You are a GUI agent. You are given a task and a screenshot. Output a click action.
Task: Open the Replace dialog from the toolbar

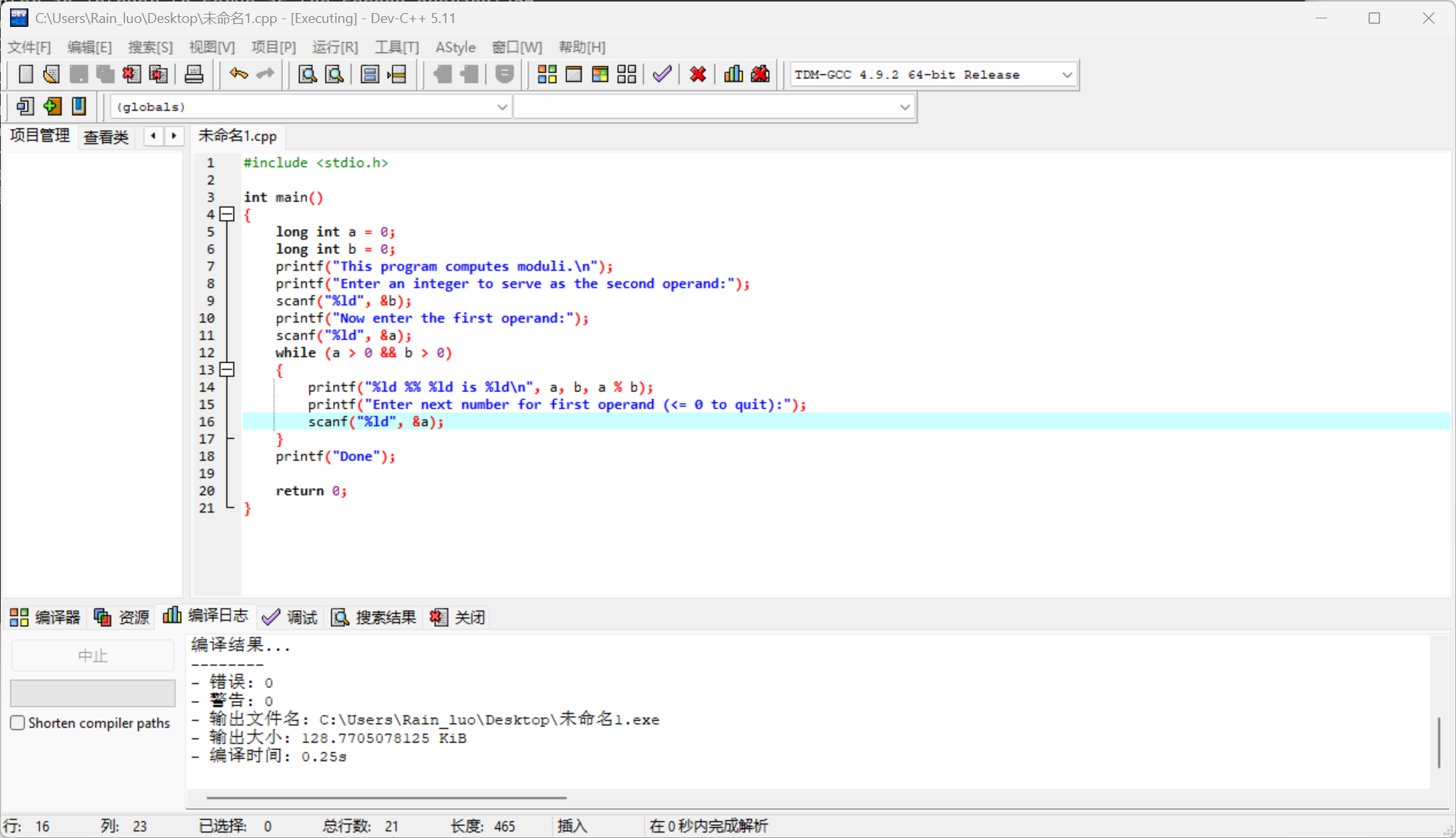334,74
